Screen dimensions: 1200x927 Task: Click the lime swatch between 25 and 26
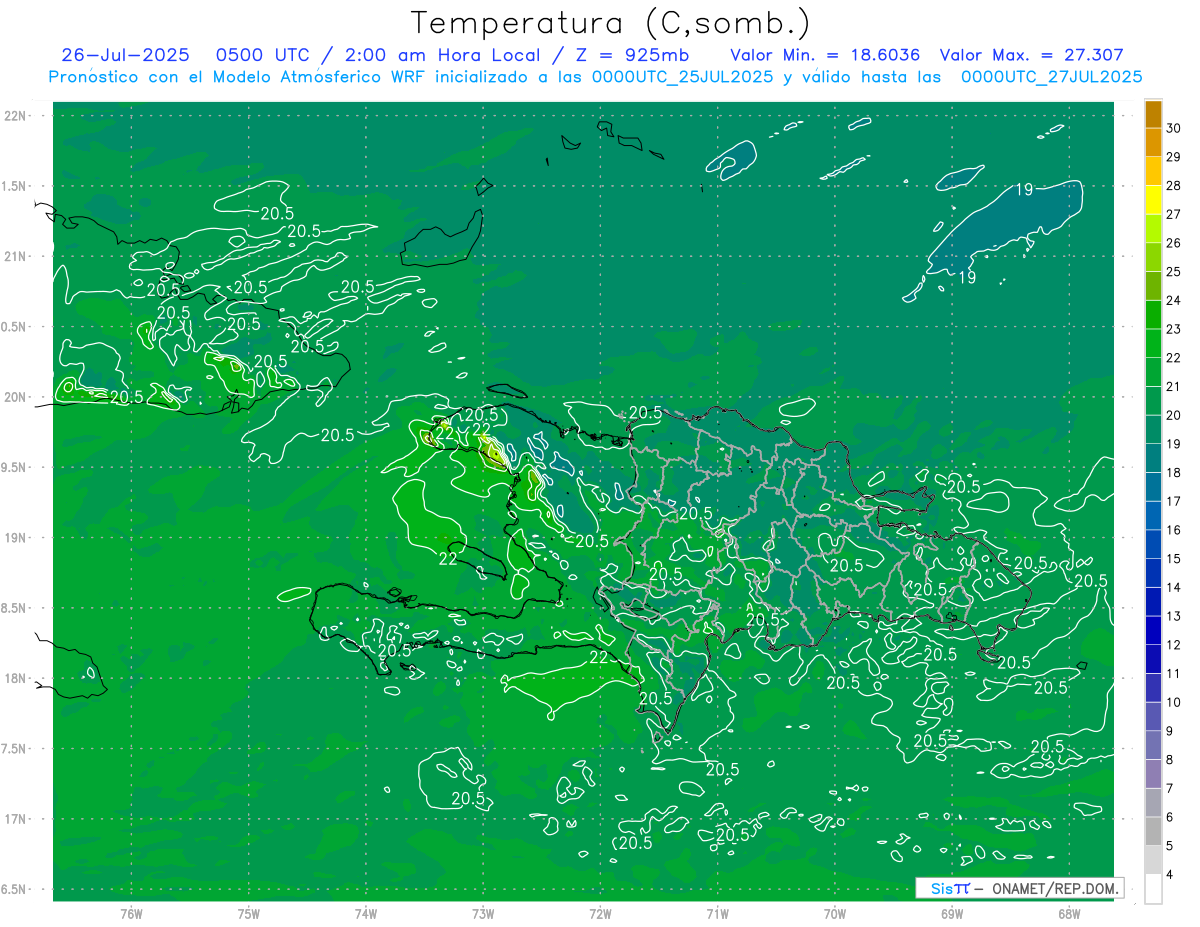click(1153, 257)
